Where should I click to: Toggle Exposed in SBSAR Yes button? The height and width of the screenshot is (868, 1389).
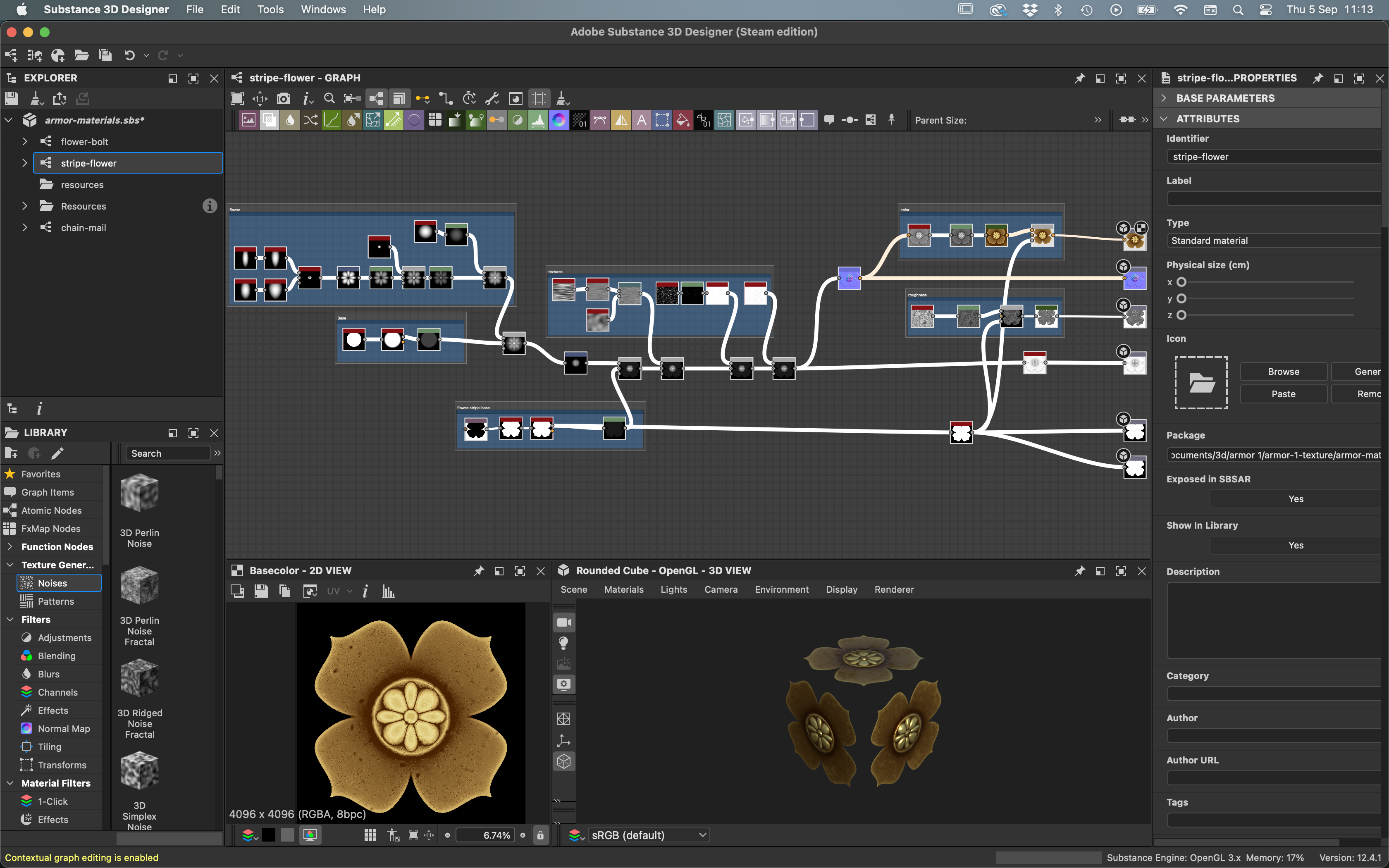[x=1296, y=499]
